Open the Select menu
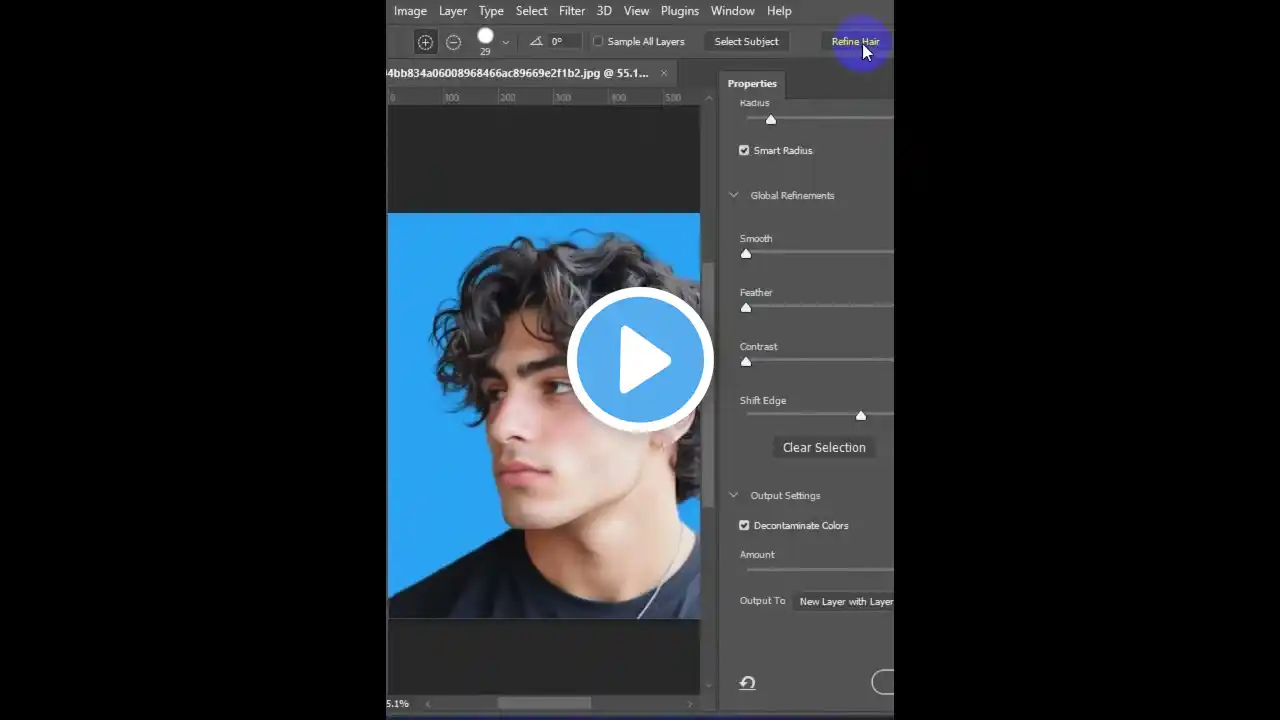This screenshot has width=1280, height=720. click(x=531, y=11)
